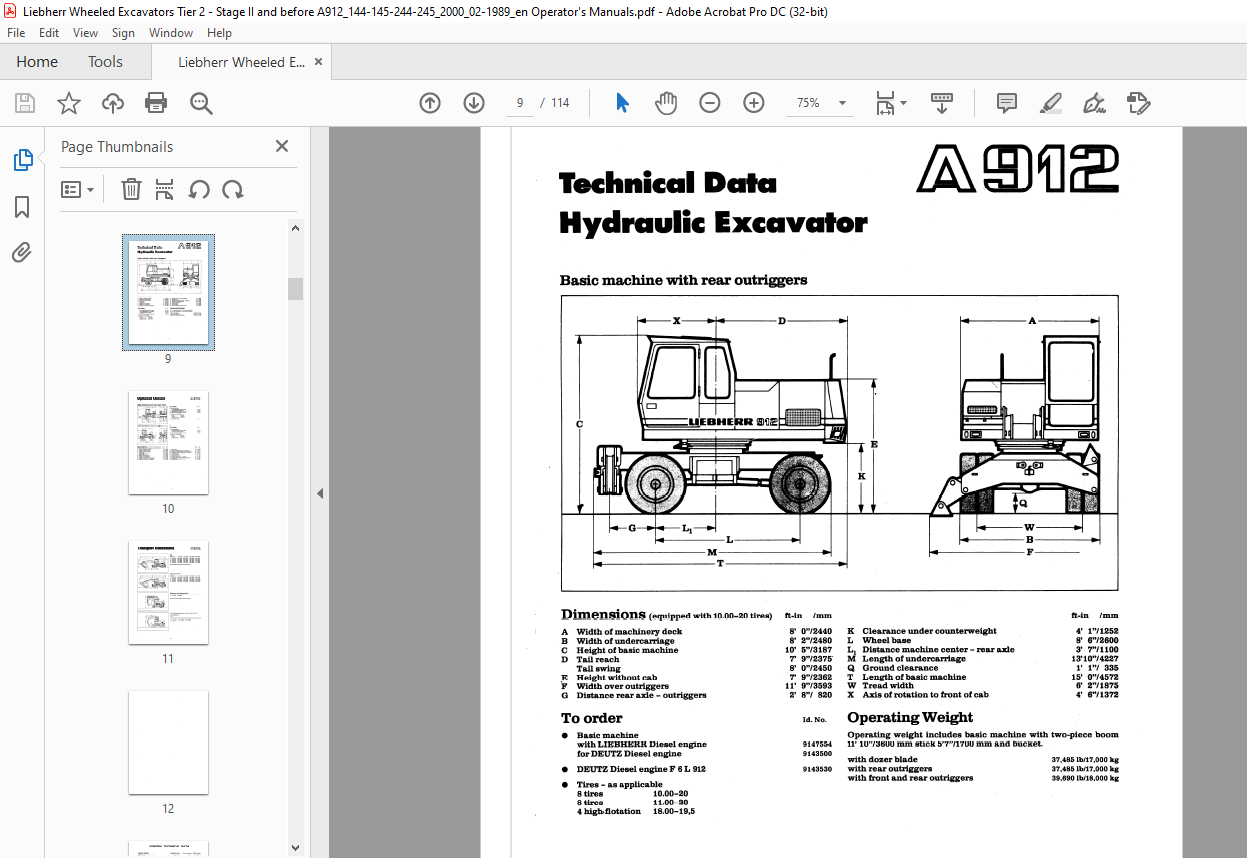Open the Bookmarks sidebar panel

(22, 207)
